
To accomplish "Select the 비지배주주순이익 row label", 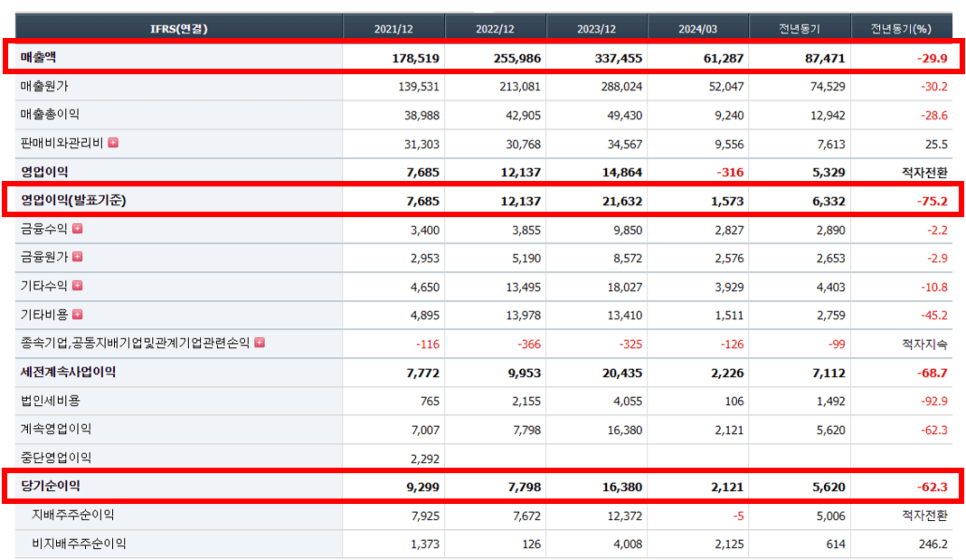I will click(x=79, y=544).
